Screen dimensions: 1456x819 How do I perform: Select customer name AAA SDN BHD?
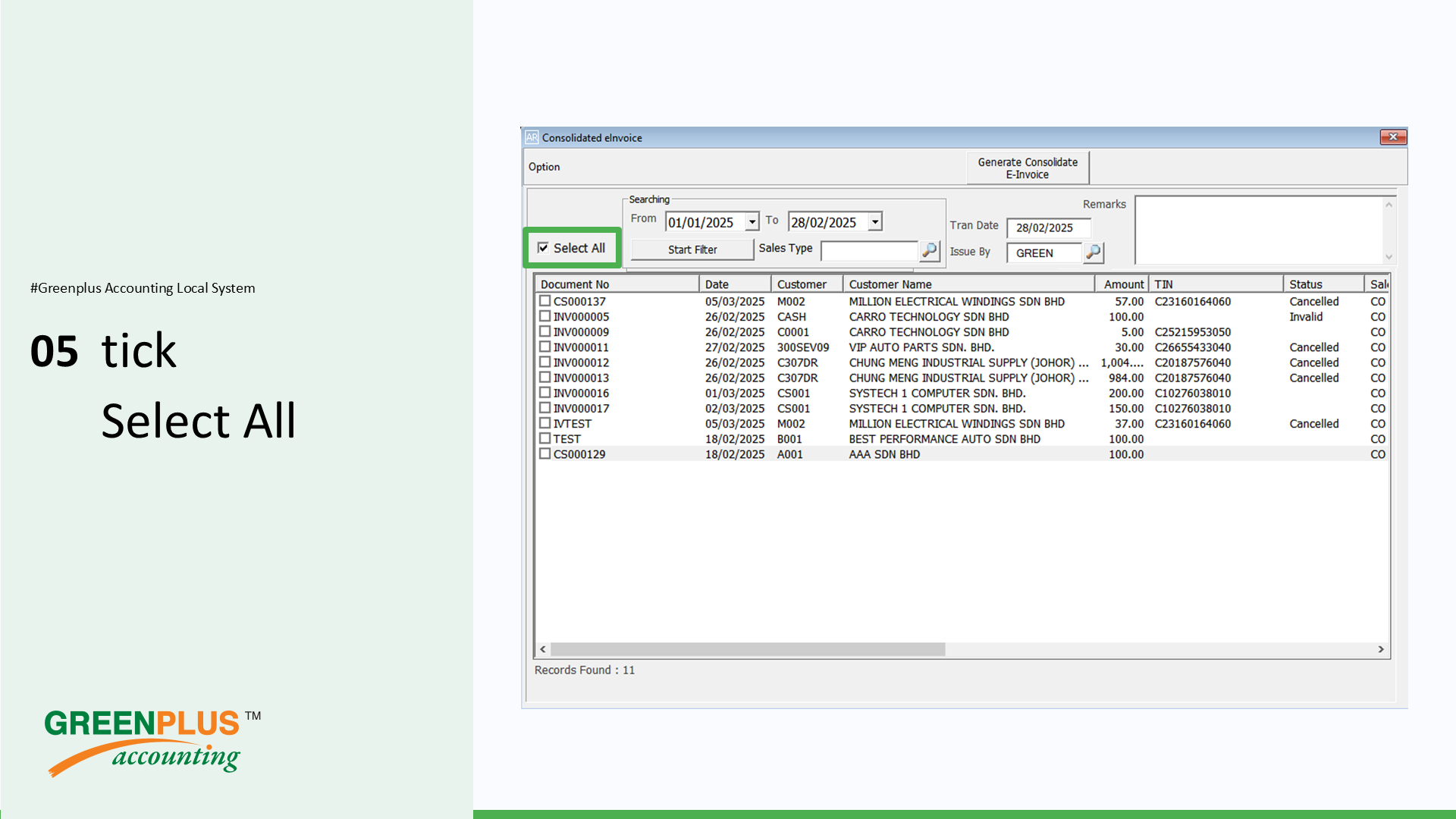884,454
